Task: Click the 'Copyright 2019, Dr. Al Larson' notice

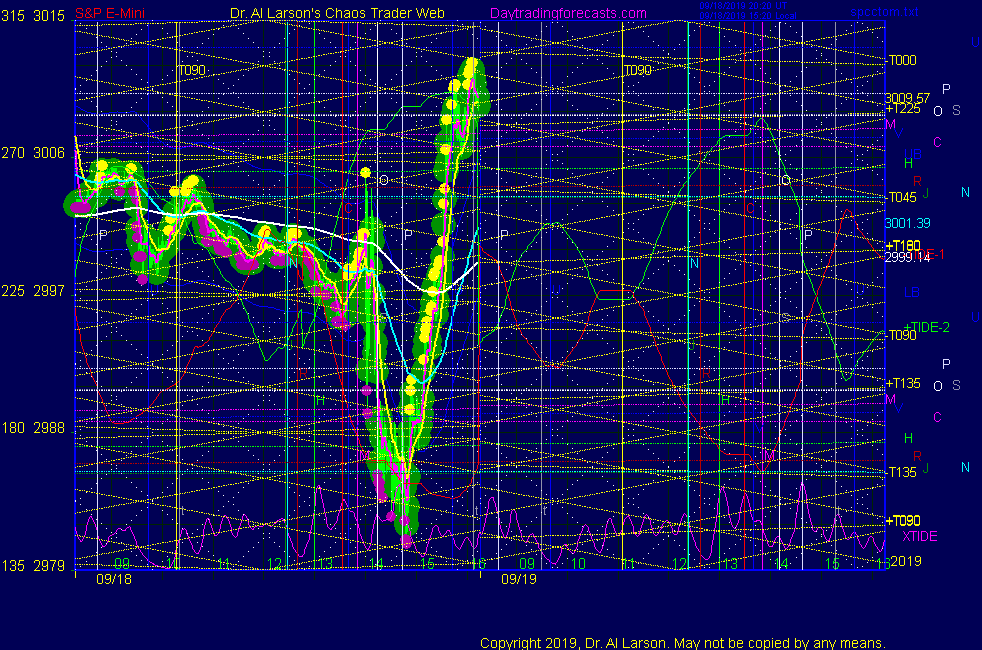Action: pos(683,643)
